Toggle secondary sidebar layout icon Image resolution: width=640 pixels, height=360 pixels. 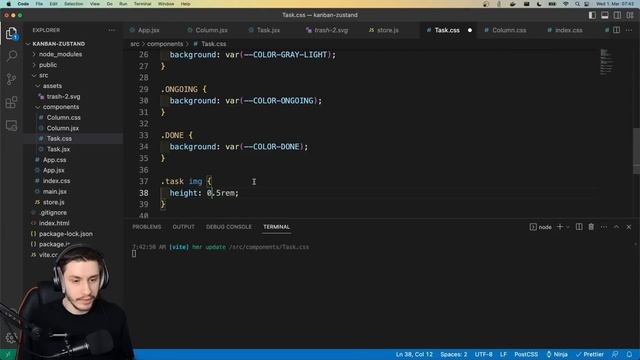618,15
